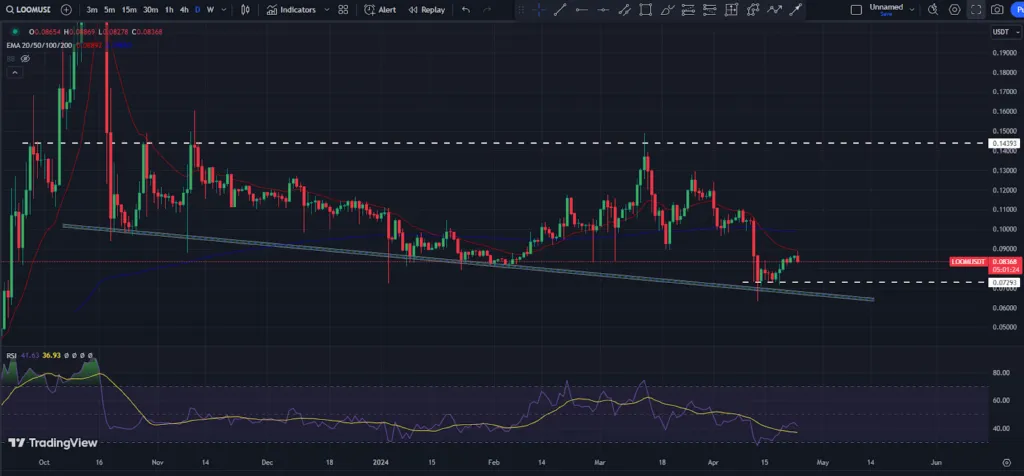Click the RSI 80.00 scale label

[x=1002, y=373]
